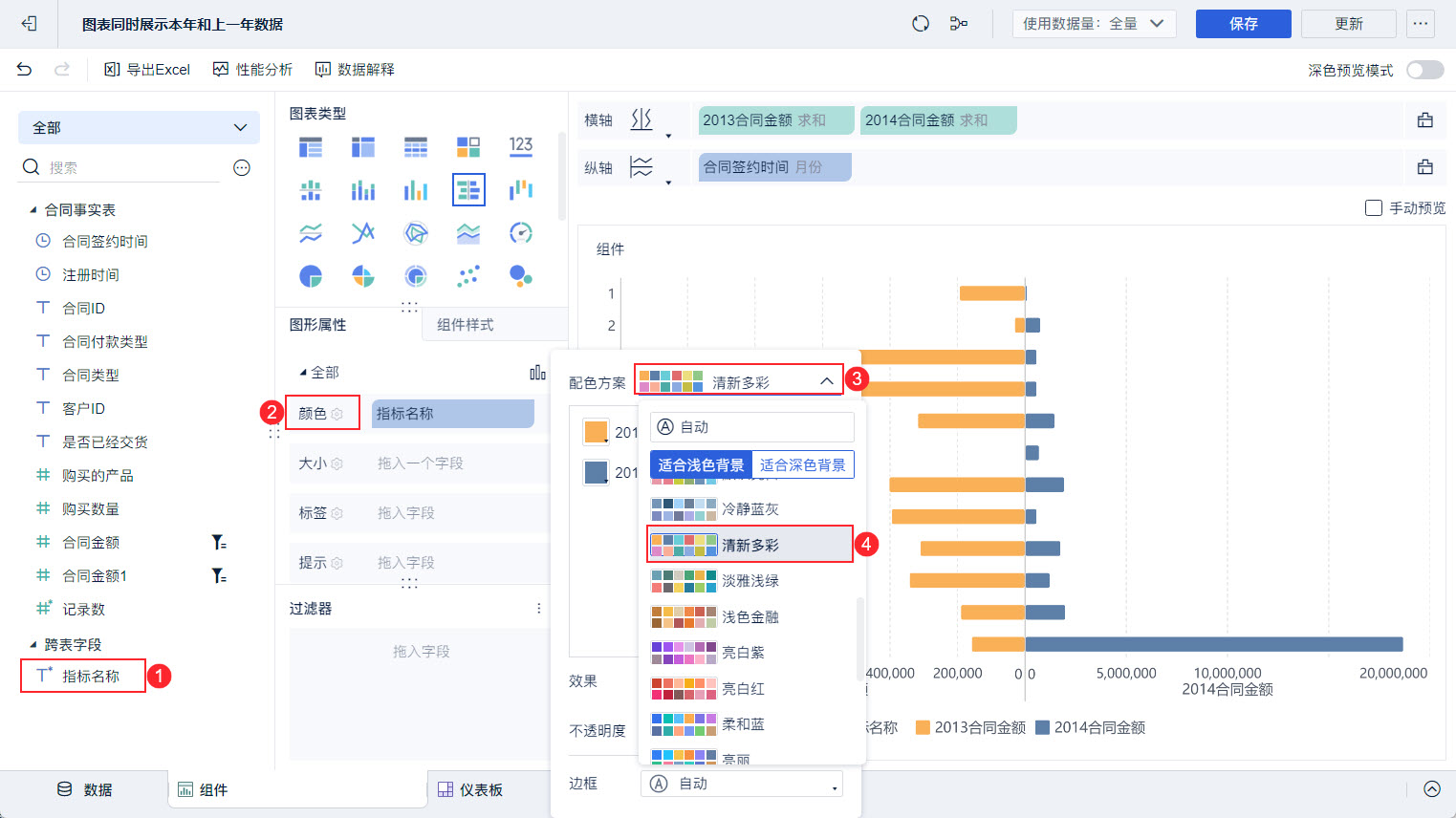Click the exit editing icon beside the title

click(29, 24)
